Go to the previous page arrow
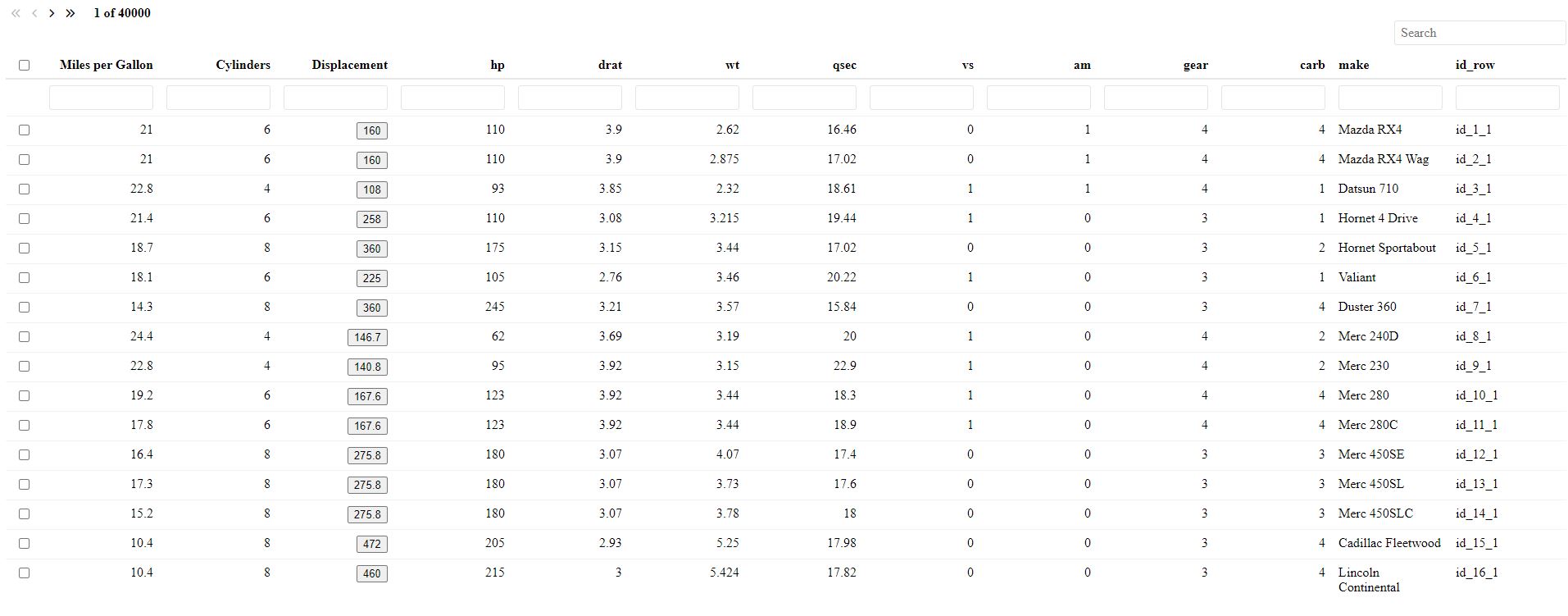Image resolution: width=1568 pixels, height=616 pixels. tap(34, 13)
